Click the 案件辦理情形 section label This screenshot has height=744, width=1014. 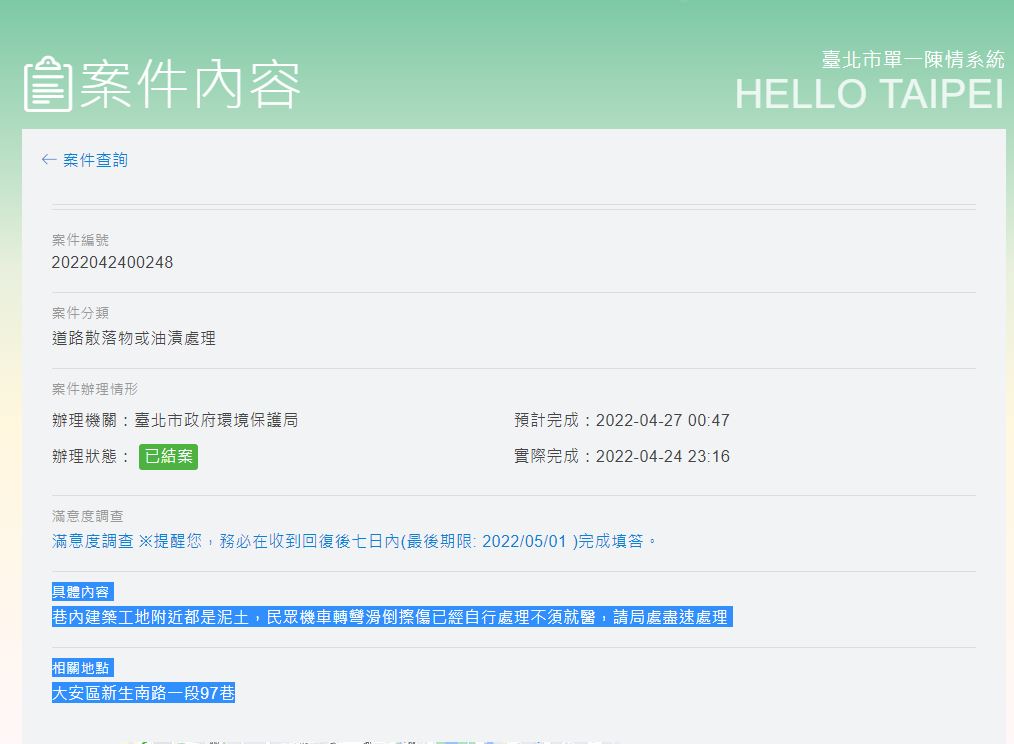95,389
